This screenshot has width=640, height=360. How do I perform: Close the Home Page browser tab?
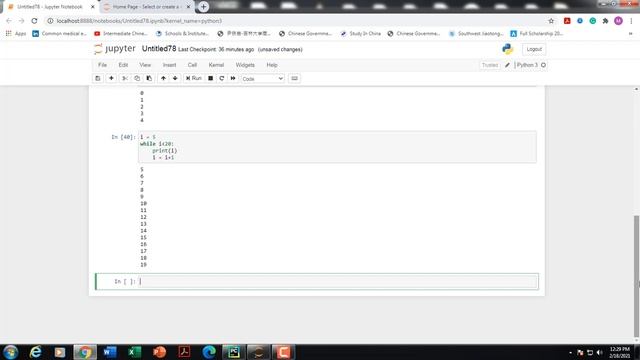(188, 7)
